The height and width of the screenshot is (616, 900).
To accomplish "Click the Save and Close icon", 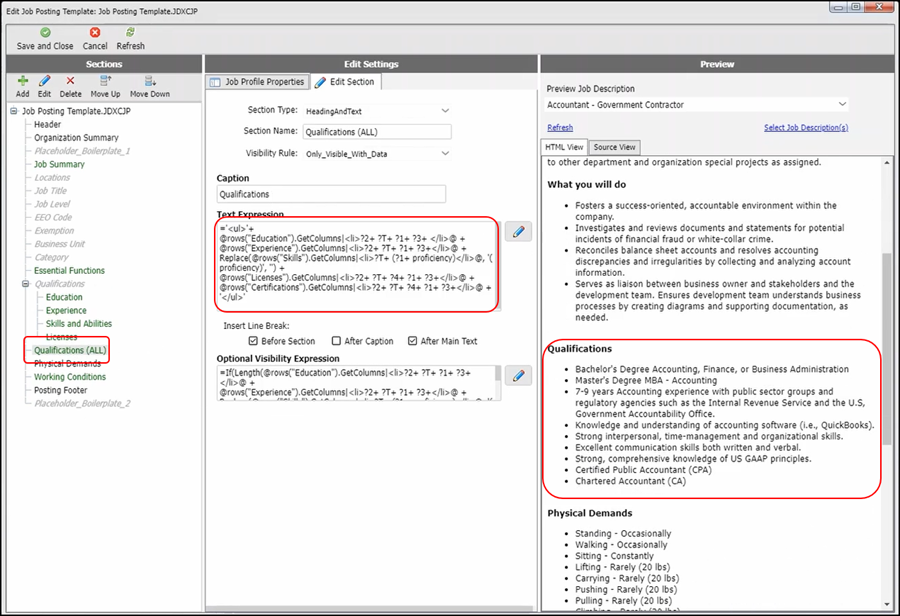I will 45,33.
